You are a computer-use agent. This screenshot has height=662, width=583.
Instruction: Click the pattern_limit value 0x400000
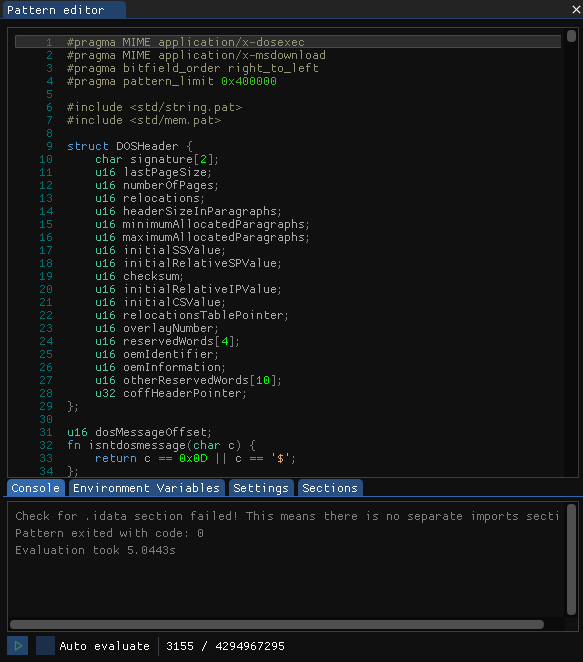(x=249, y=81)
